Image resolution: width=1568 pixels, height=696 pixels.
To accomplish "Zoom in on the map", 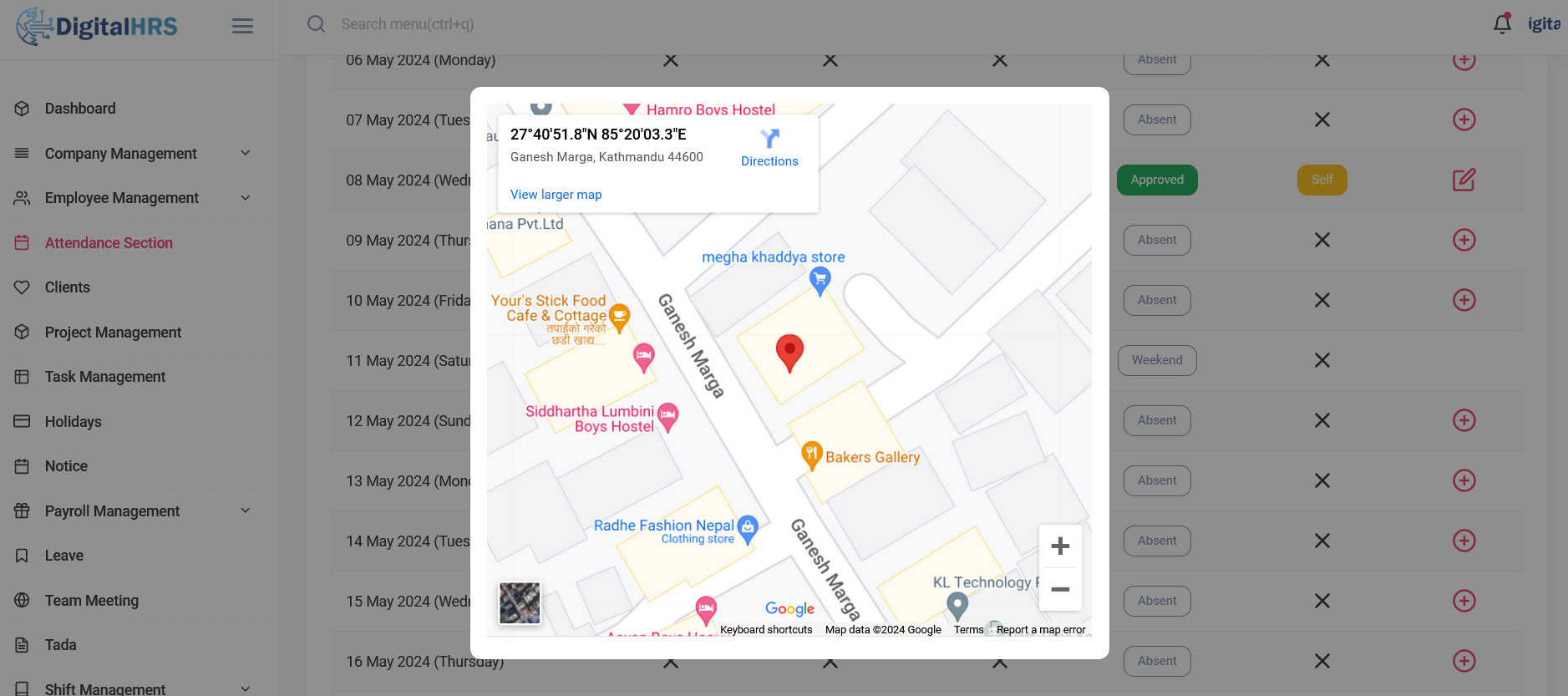I will 1060,546.
